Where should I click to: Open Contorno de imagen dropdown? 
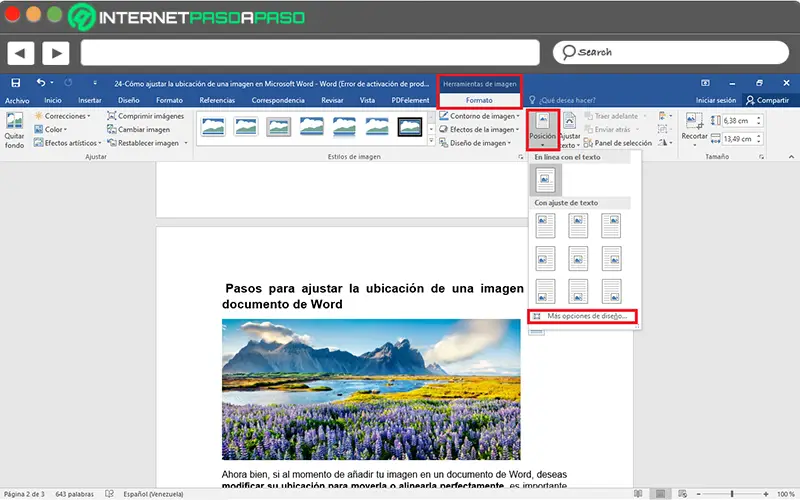[480, 116]
